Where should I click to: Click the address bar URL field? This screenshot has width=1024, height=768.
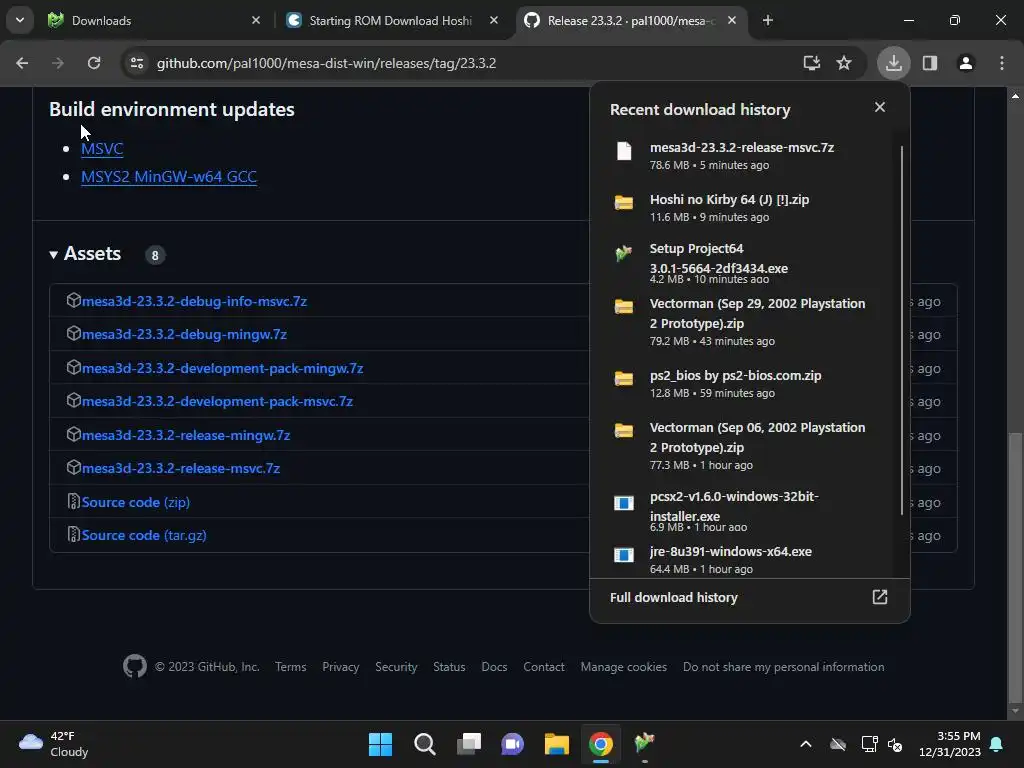457,63
